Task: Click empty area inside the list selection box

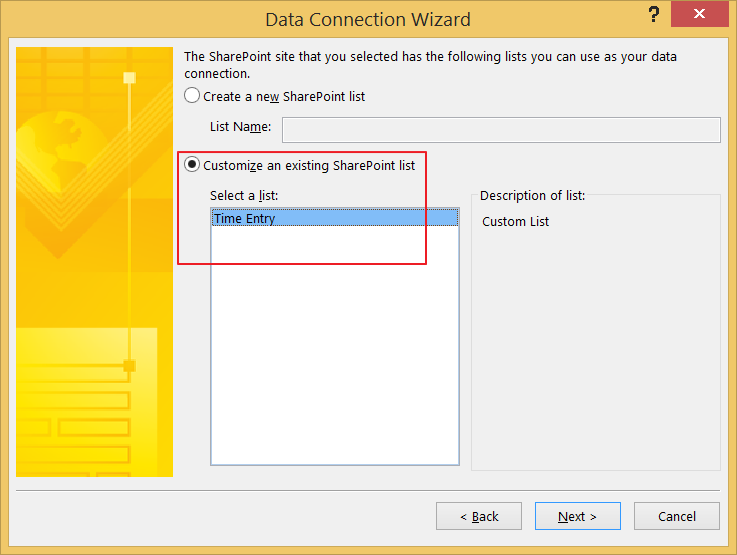Action: (335, 348)
